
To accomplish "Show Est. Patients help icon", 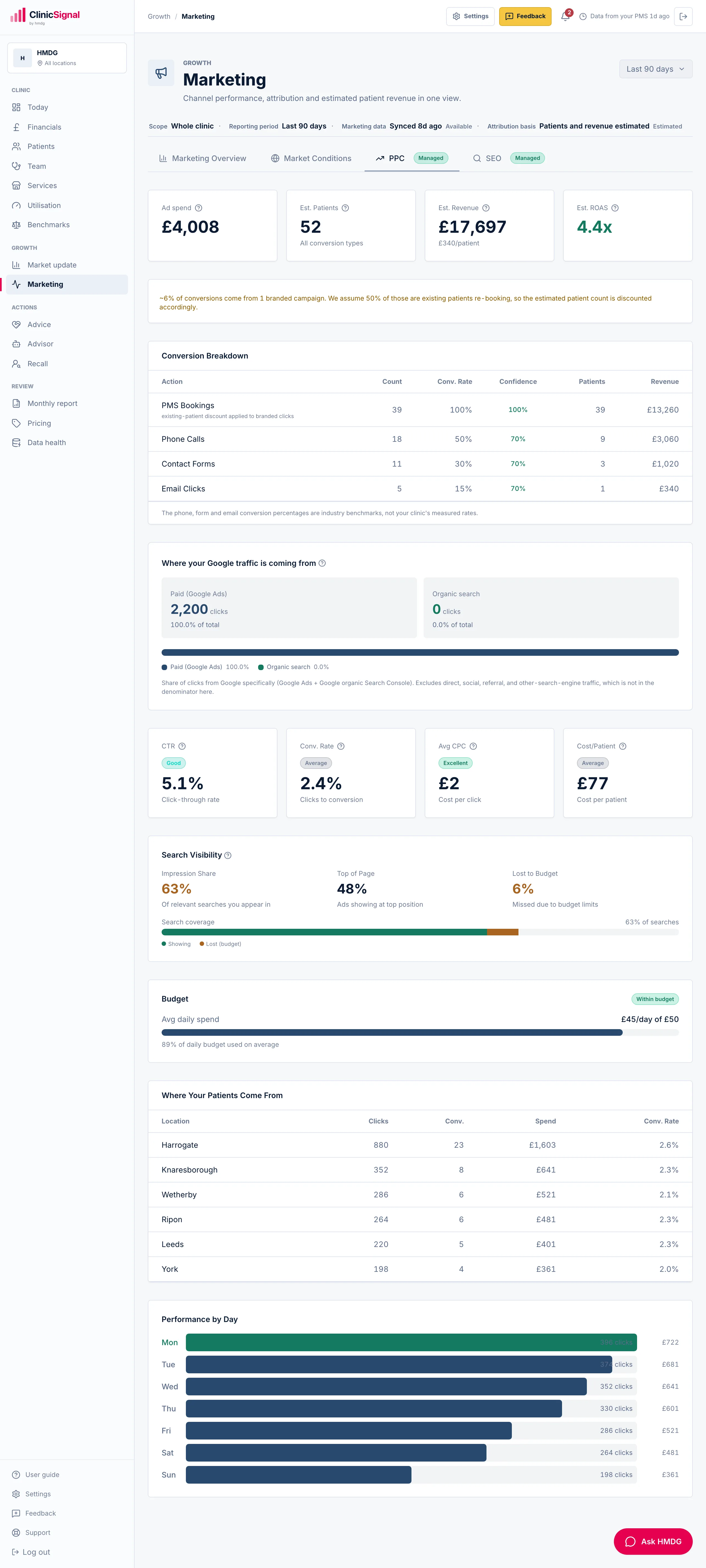I will click(345, 208).
